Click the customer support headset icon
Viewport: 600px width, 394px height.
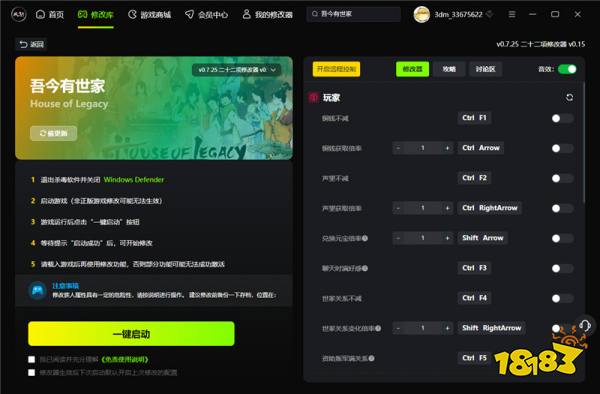(585, 326)
